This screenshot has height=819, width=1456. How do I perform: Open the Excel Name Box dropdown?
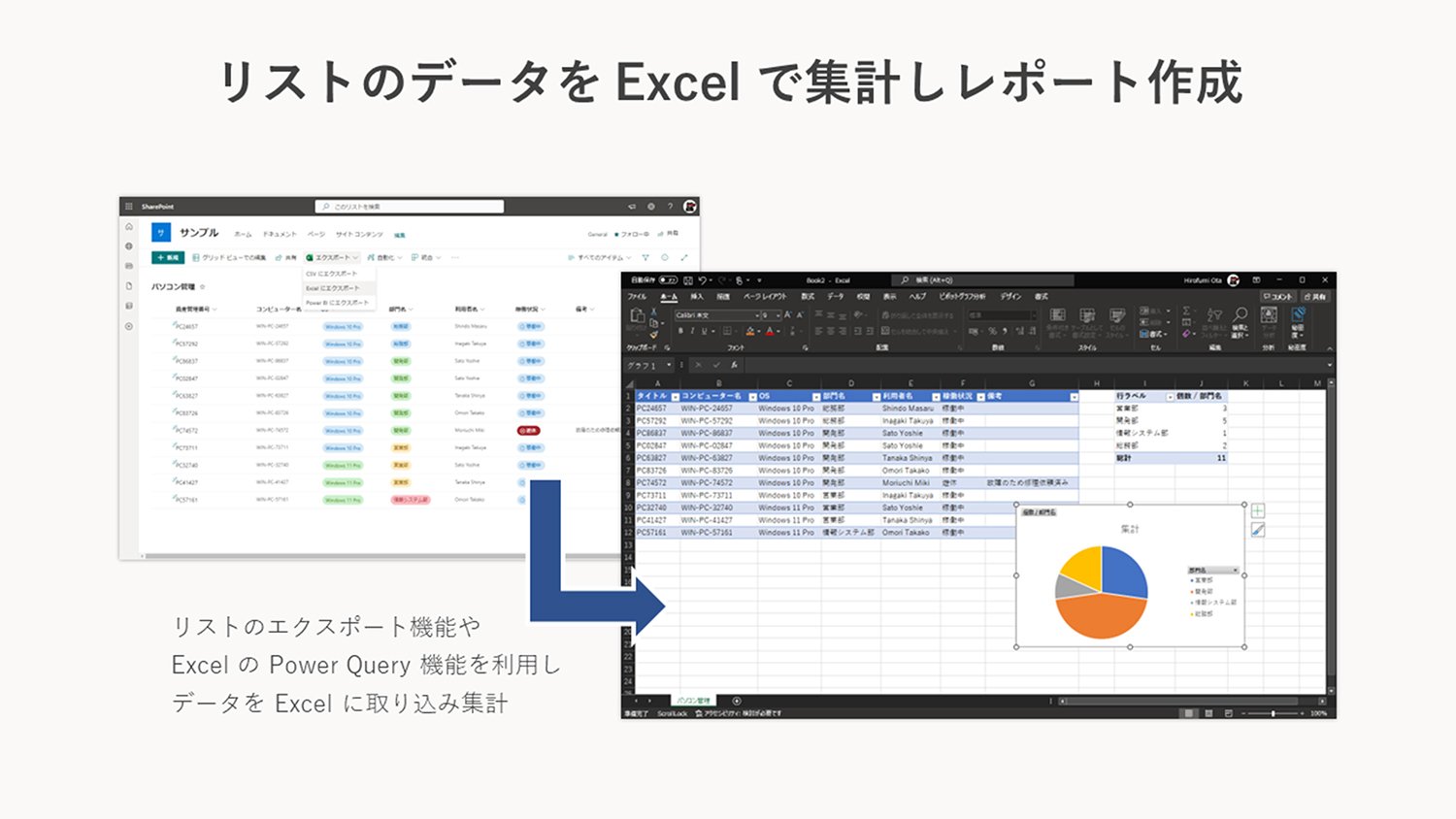point(669,365)
